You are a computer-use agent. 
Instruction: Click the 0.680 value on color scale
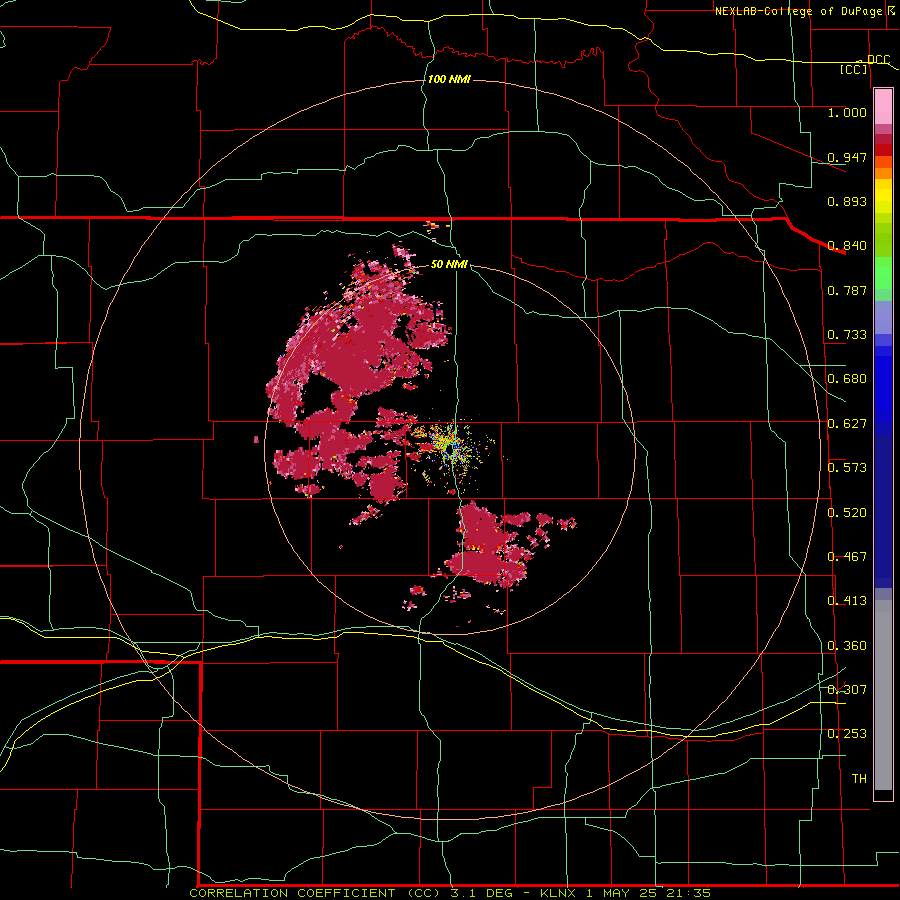pyautogui.click(x=847, y=379)
